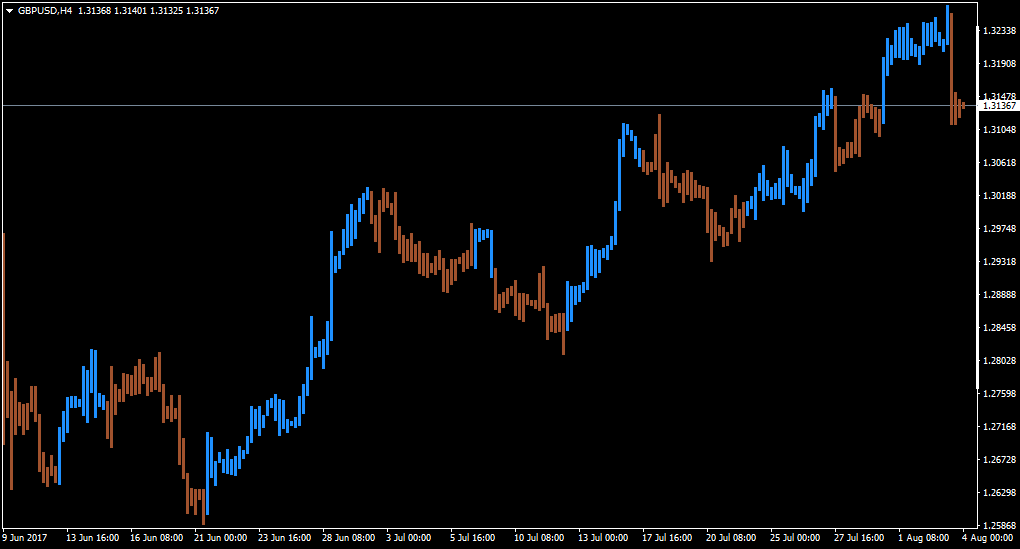Click the 27 Jul 16:00 time label

click(859, 538)
